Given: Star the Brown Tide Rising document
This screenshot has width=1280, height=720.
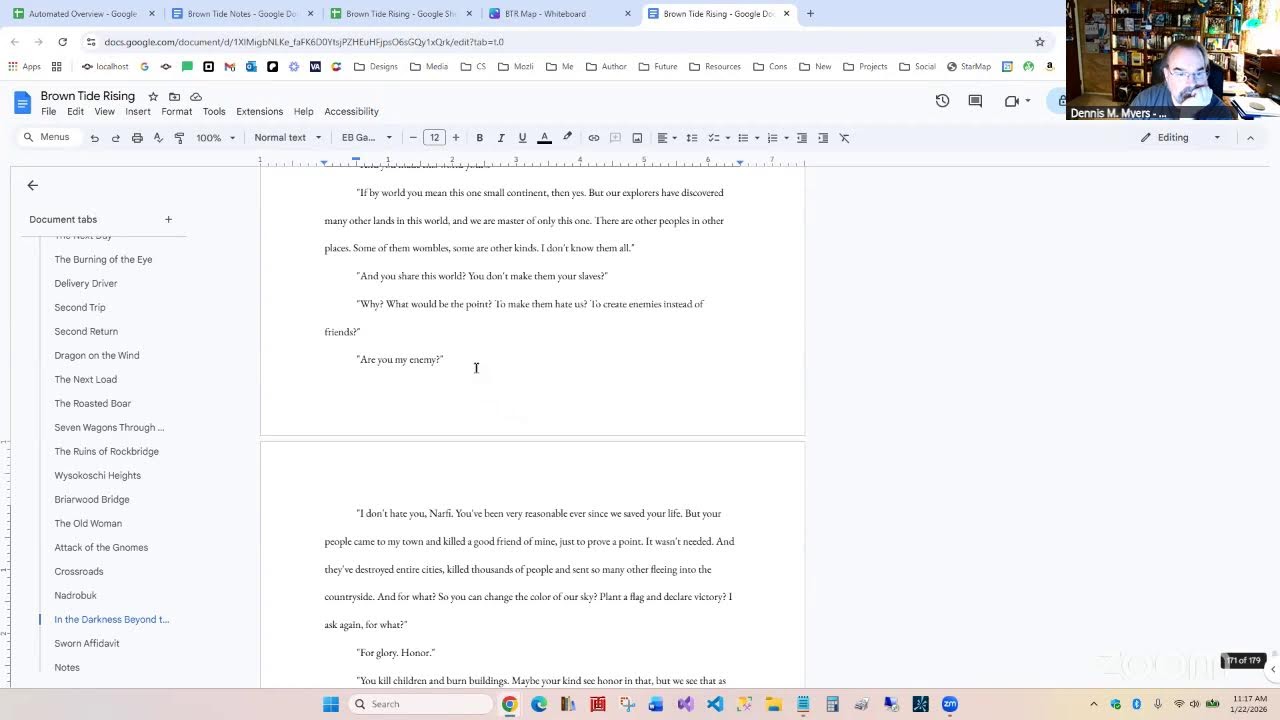Looking at the screenshot, I should 153,96.
